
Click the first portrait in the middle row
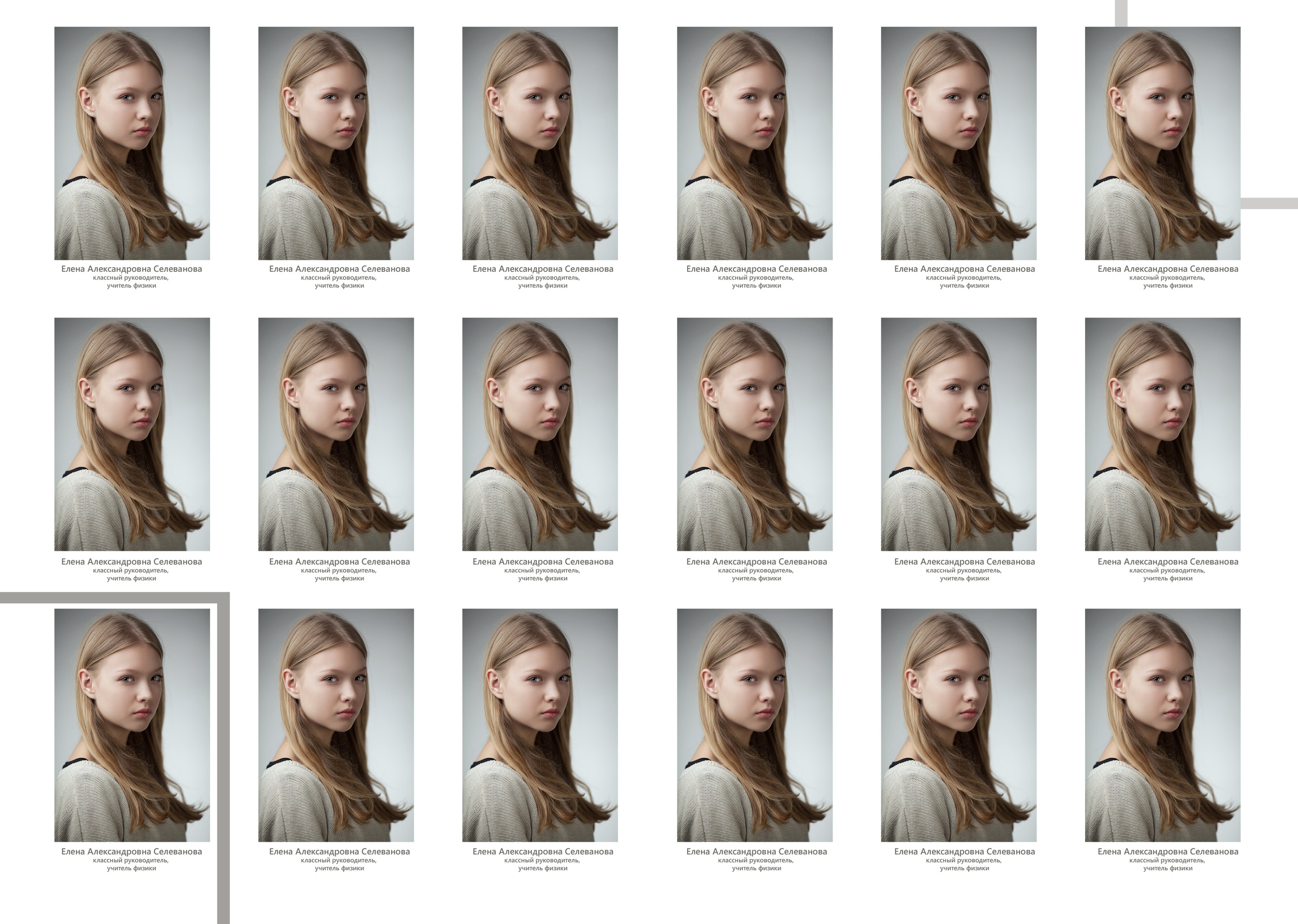[132, 434]
